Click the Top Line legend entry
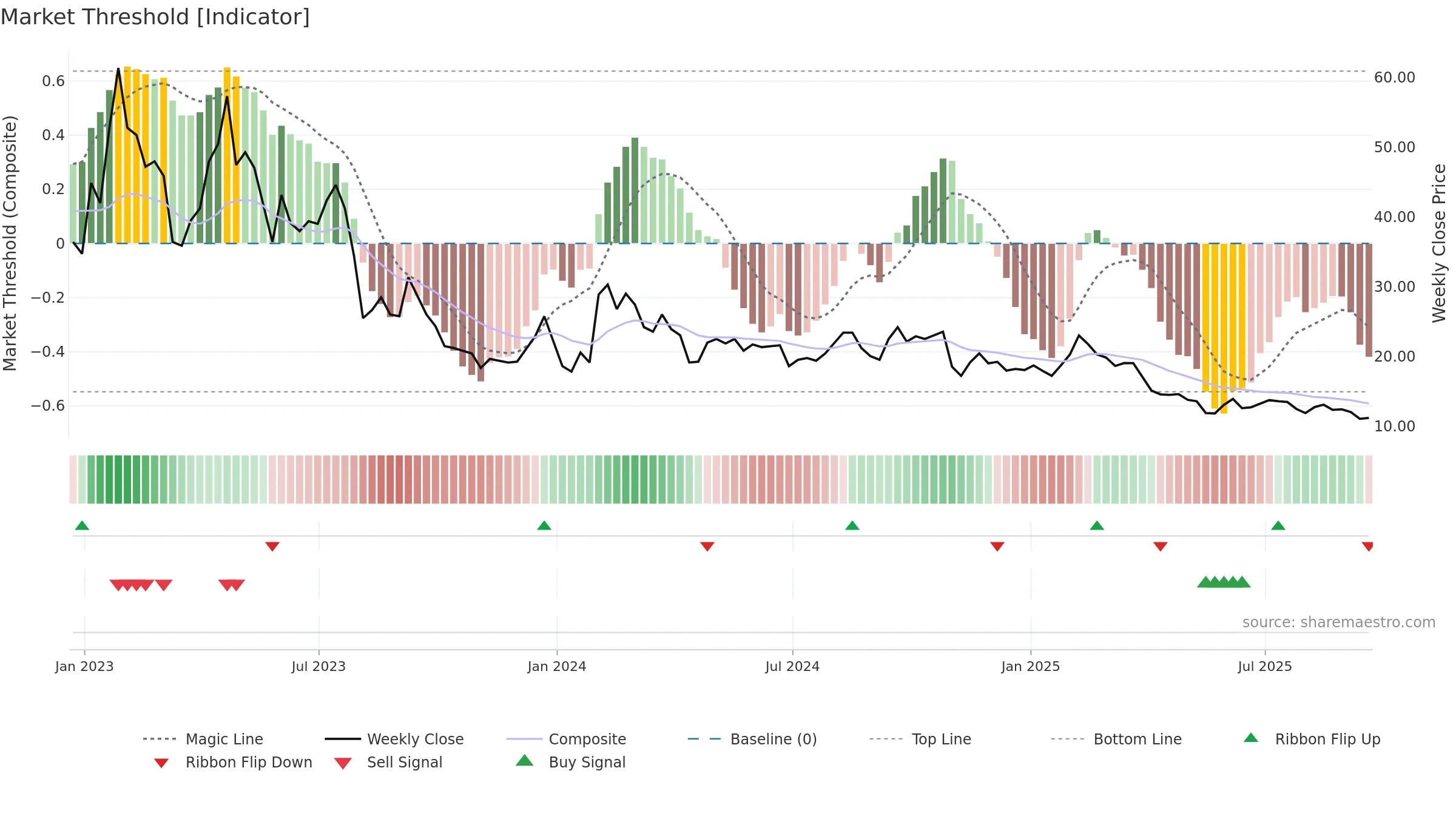The image size is (1456, 819). pyautogui.click(x=920, y=739)
